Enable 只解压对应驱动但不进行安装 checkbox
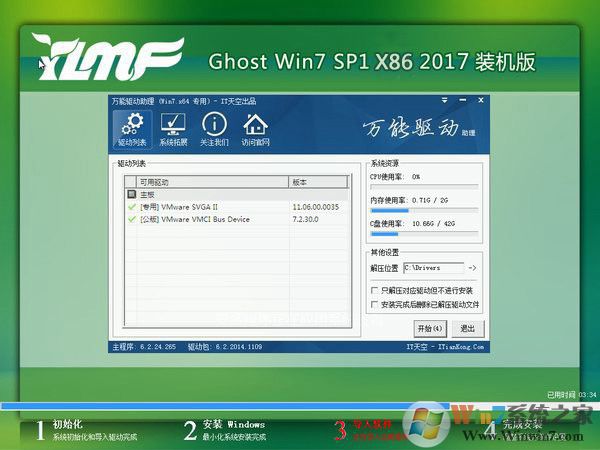 coord(375,290)
